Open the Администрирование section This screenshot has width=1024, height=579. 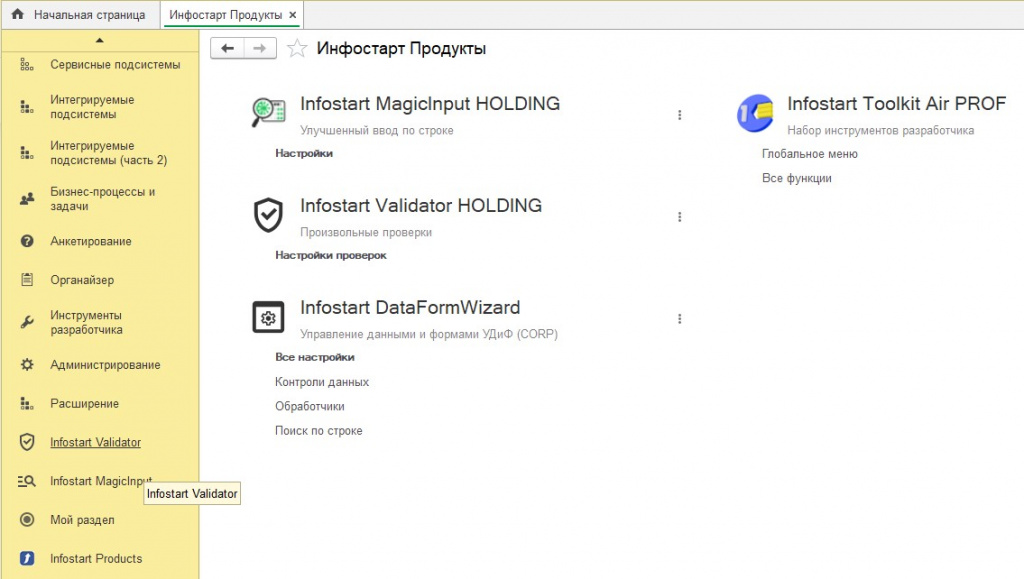point(105,365)
